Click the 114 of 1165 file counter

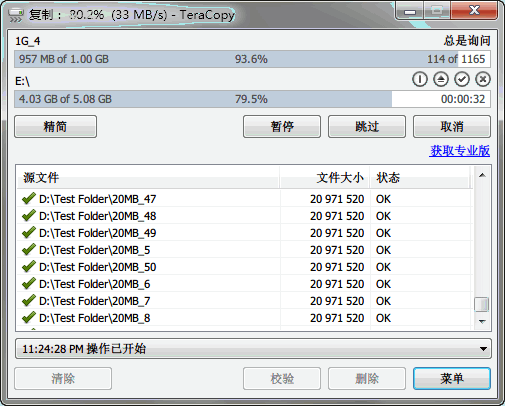coord(456,59)
